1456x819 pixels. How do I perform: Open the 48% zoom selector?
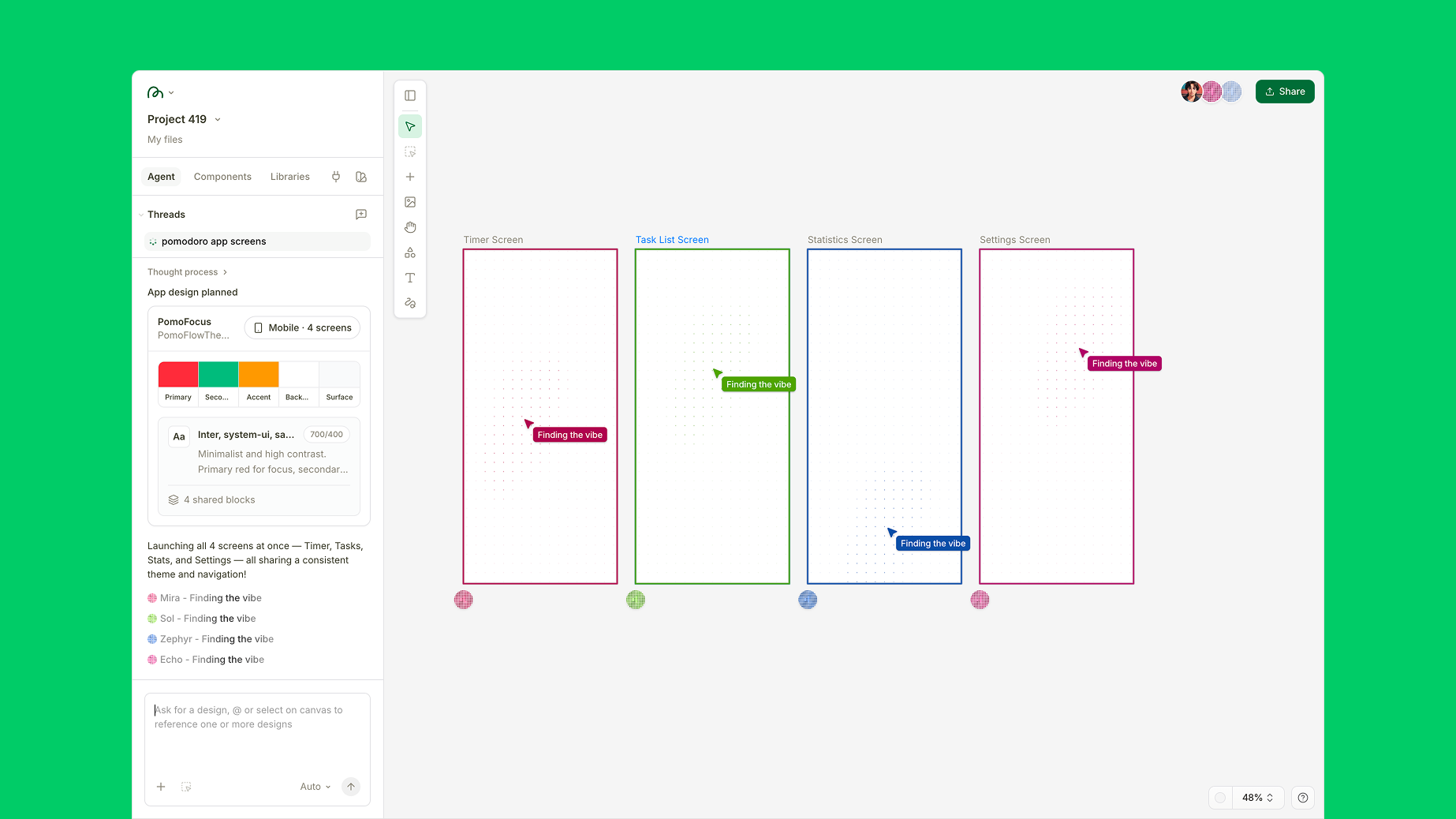pos(1257,798)
